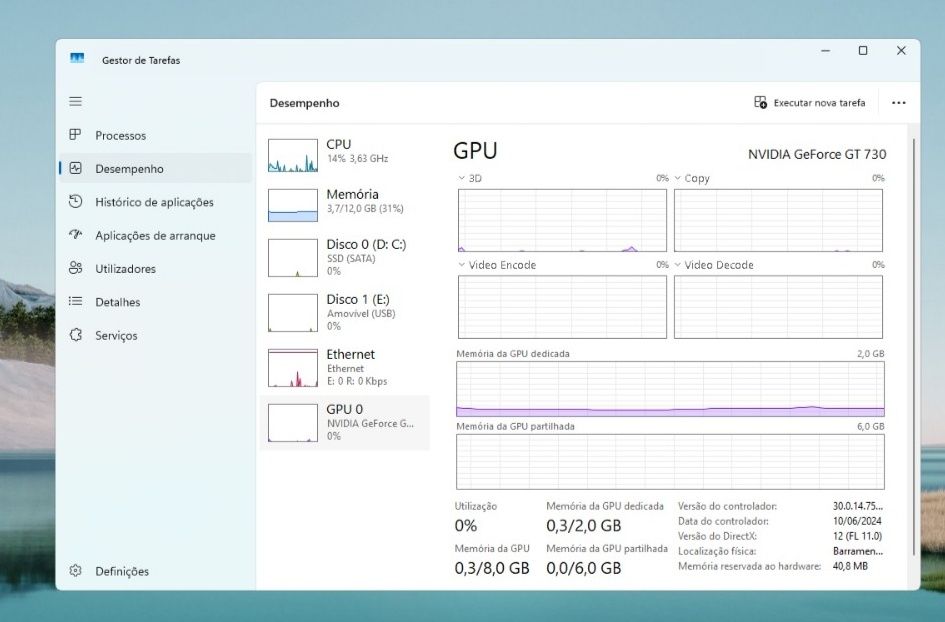Click the Memória da GPU dedicada graph
The image size is (945, 622).
670,389
